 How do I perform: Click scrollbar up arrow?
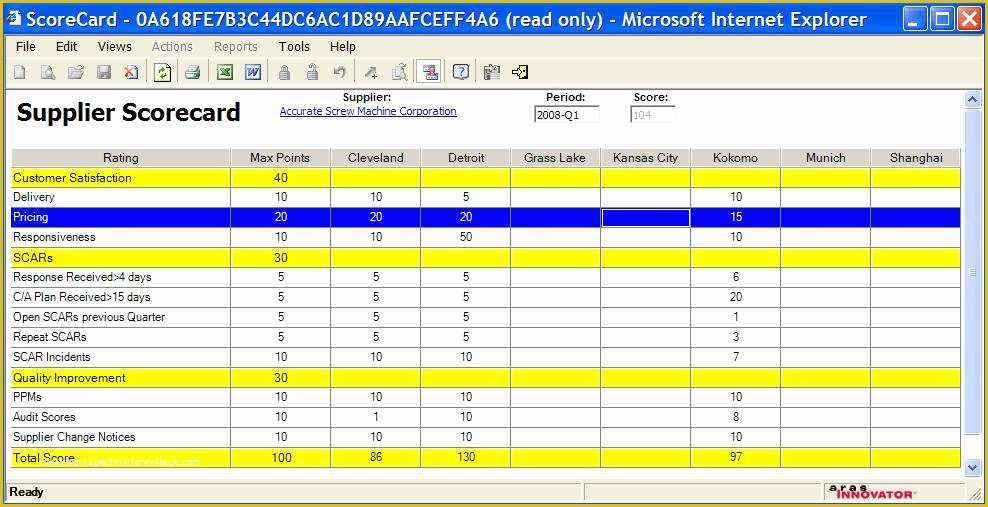coord(973,100)
